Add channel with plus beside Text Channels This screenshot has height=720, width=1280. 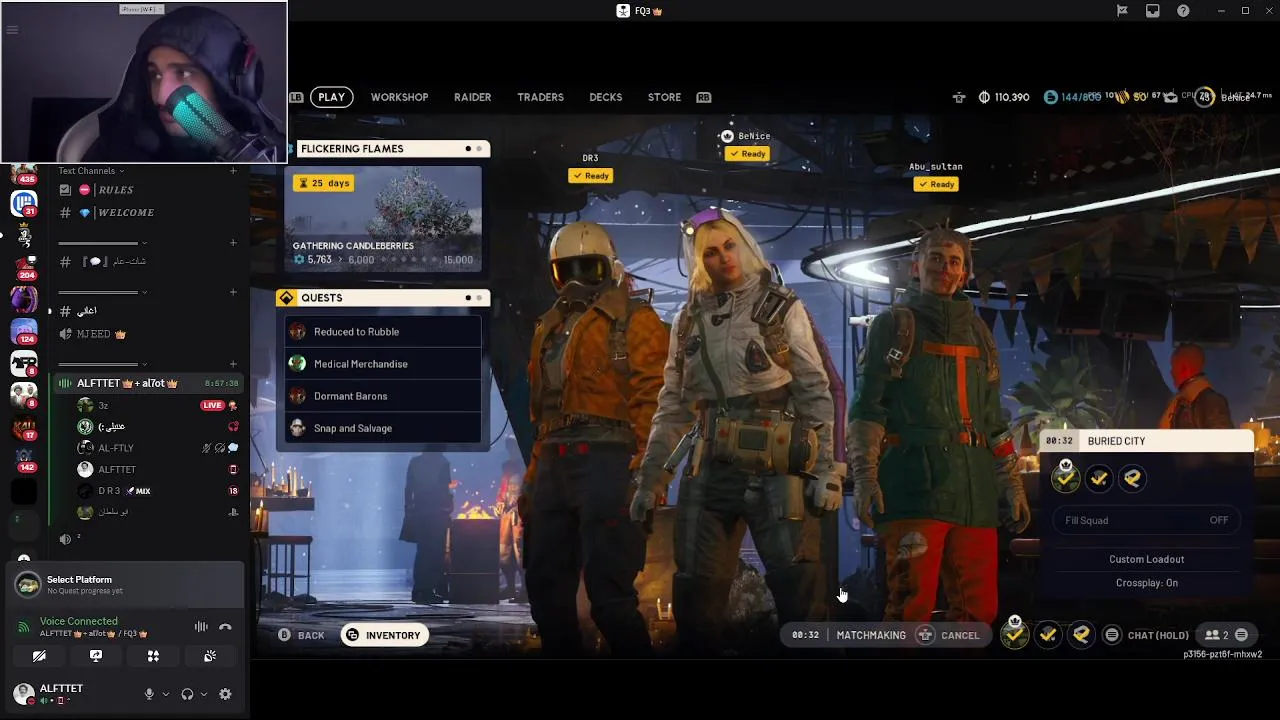[x=233, y=171]
